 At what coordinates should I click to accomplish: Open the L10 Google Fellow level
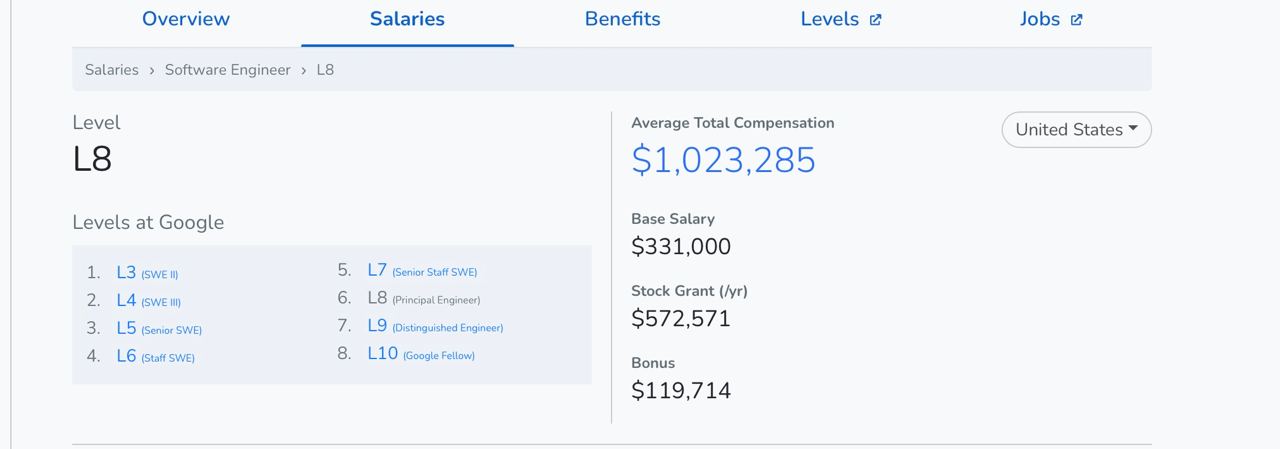421,354
